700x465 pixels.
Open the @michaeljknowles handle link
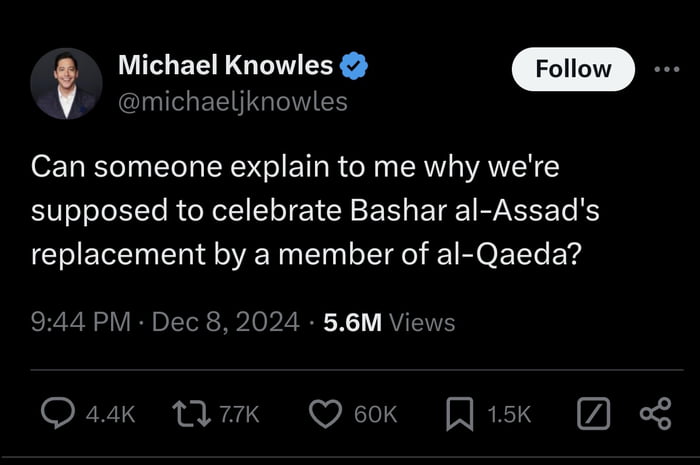(x=233, y=102)
